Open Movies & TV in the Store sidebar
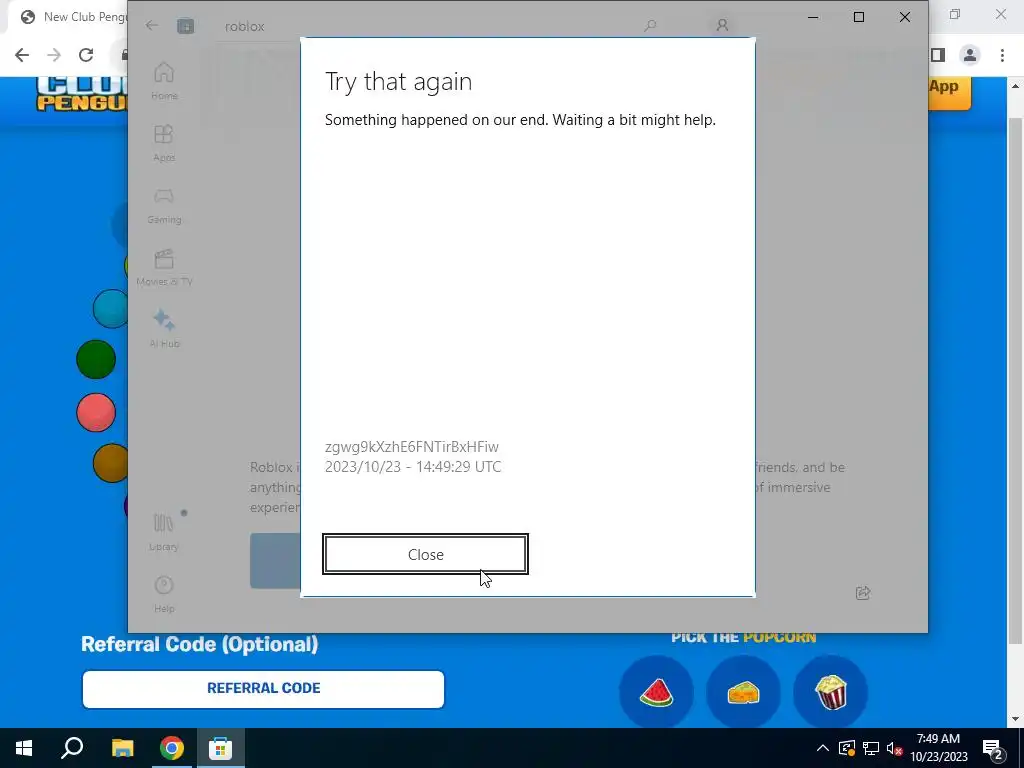The width and height of the screenshot is (1024, 768). [164, 267]
